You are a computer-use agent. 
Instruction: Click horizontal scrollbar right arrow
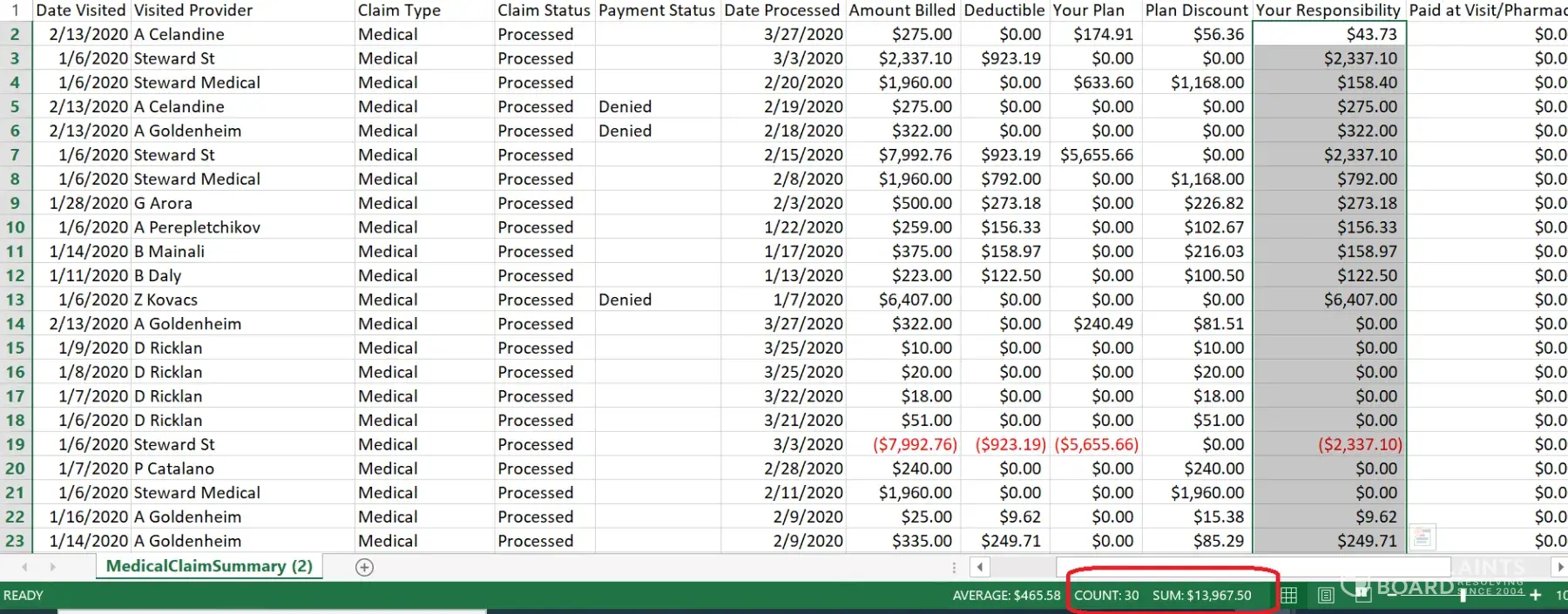1559,567
